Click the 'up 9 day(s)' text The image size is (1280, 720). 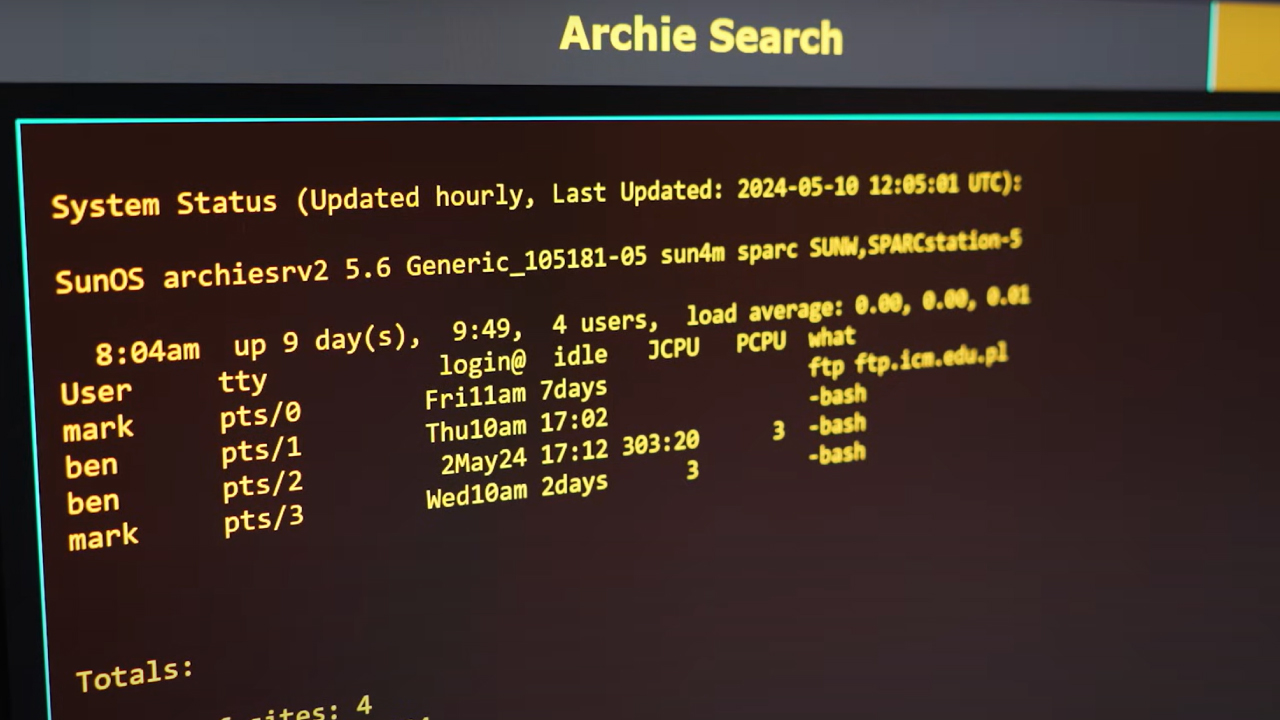pyautogui.click(x=327, y=341)
